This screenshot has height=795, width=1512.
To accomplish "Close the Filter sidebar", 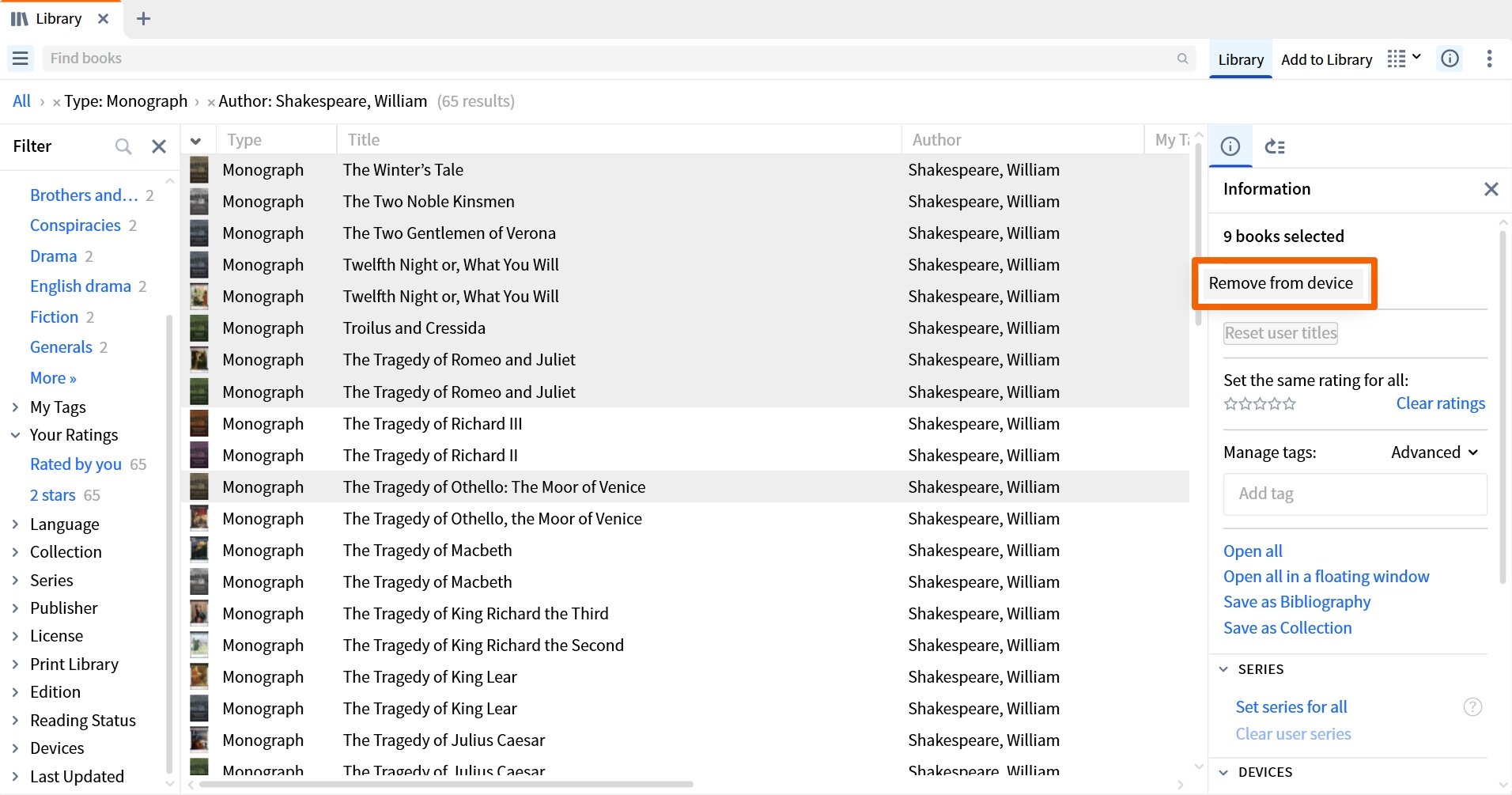I will pyautogui.click(x=159, y=146).
